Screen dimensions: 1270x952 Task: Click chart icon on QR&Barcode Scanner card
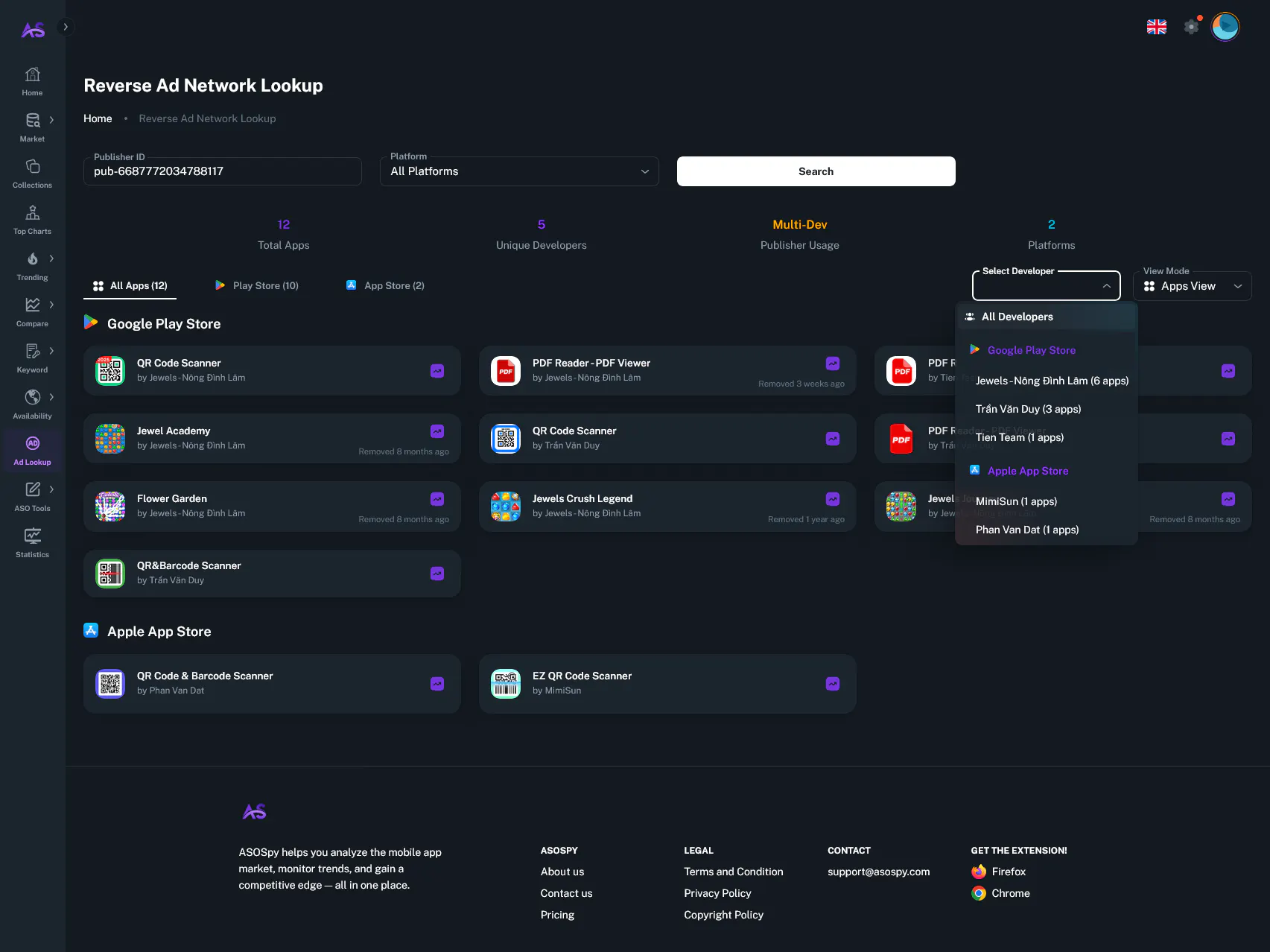point(437,574)
